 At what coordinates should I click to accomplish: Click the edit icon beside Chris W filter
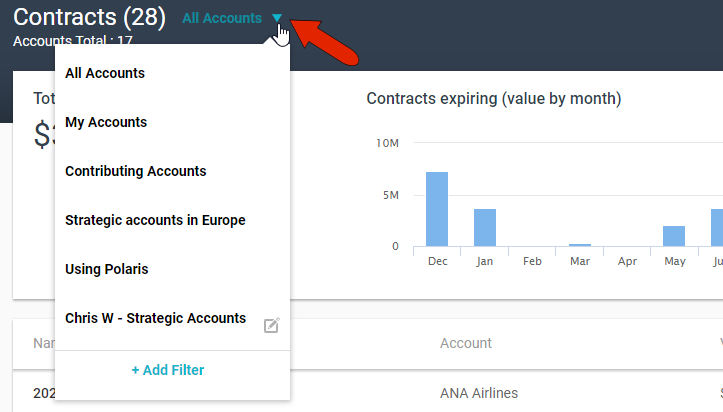[271, 325]
